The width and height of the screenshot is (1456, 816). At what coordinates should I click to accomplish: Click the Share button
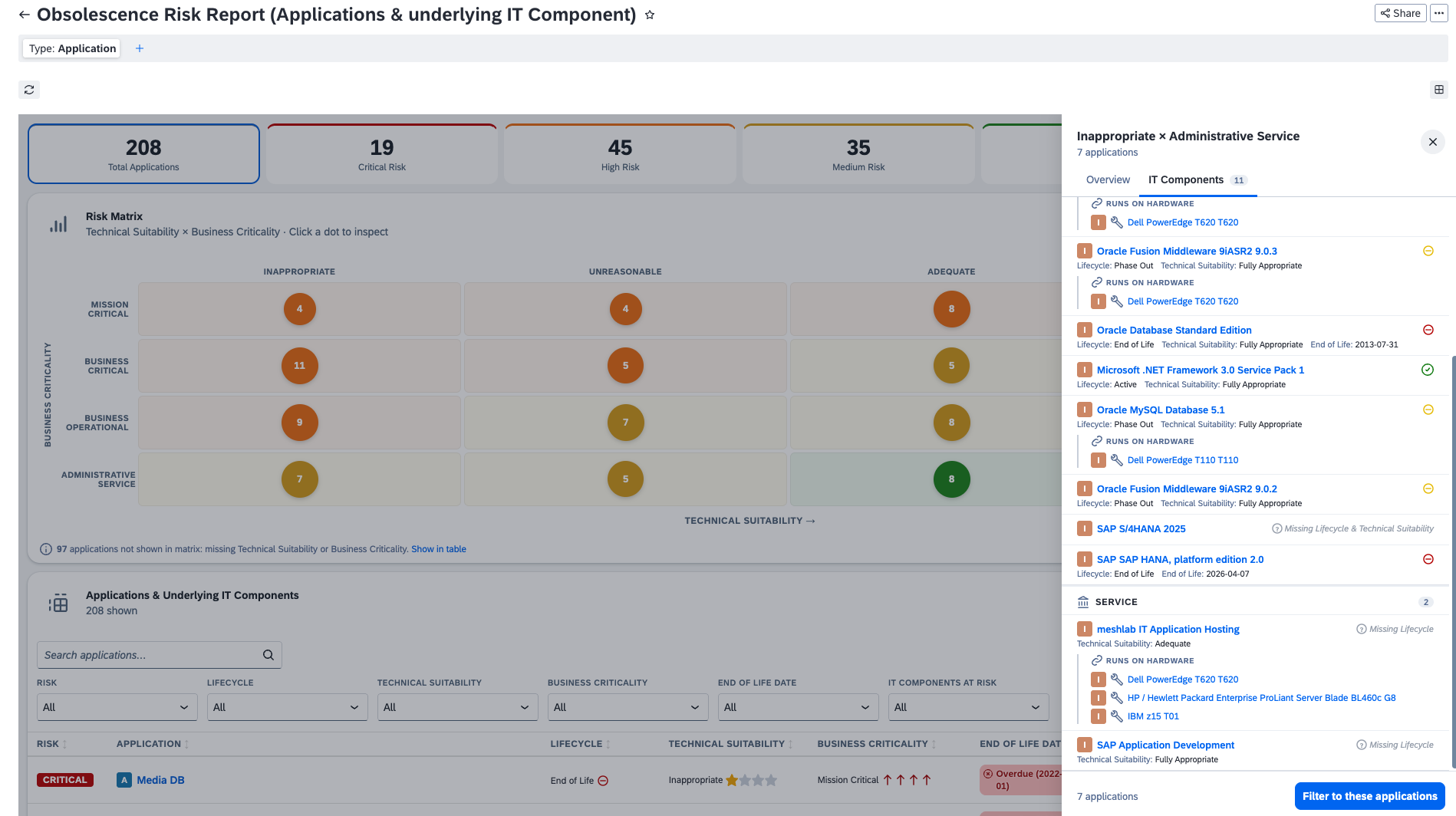pyautogui.click(x=1401, y=13)
